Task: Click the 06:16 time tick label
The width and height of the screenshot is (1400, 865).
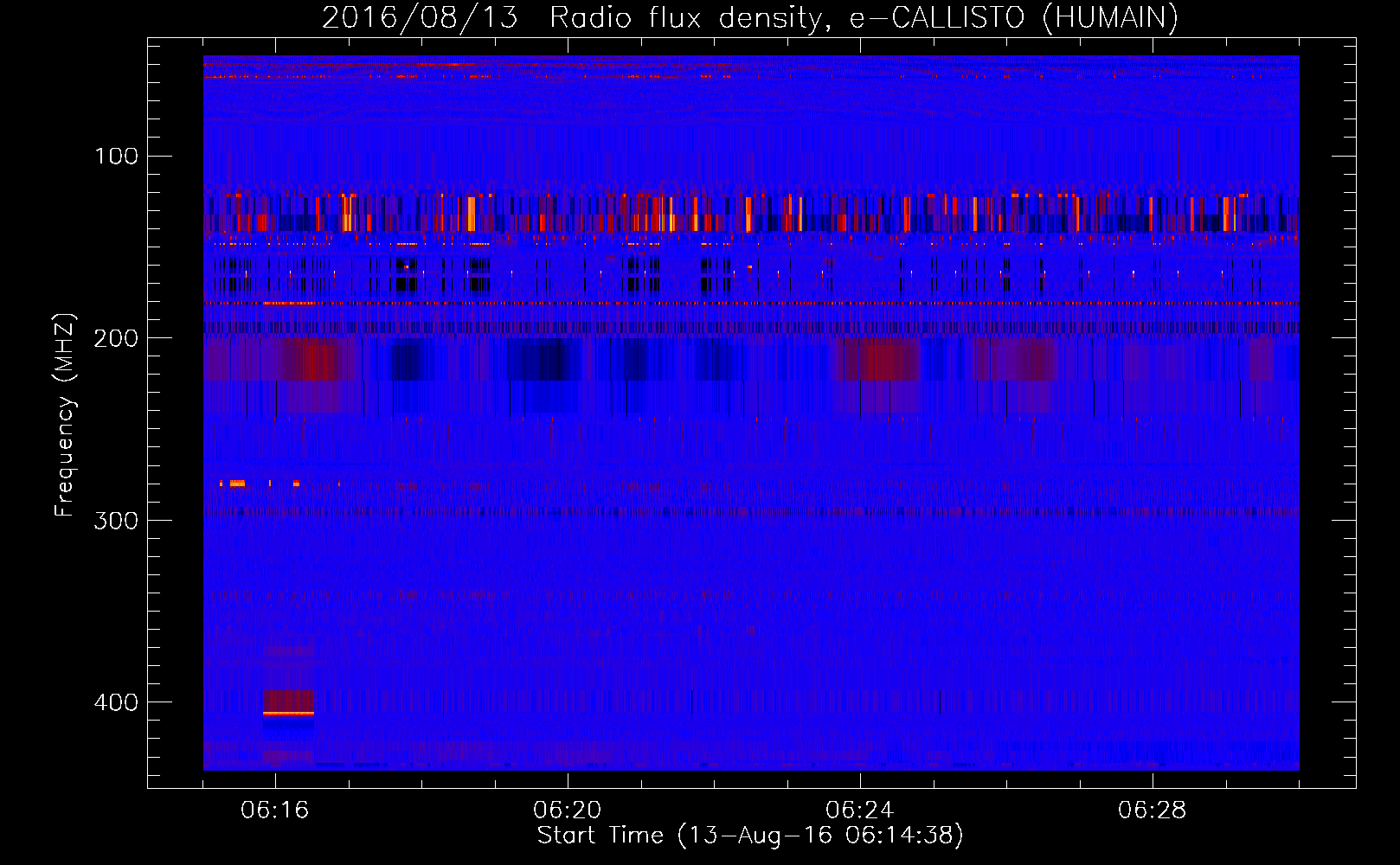Action: [x=275, y=811]
